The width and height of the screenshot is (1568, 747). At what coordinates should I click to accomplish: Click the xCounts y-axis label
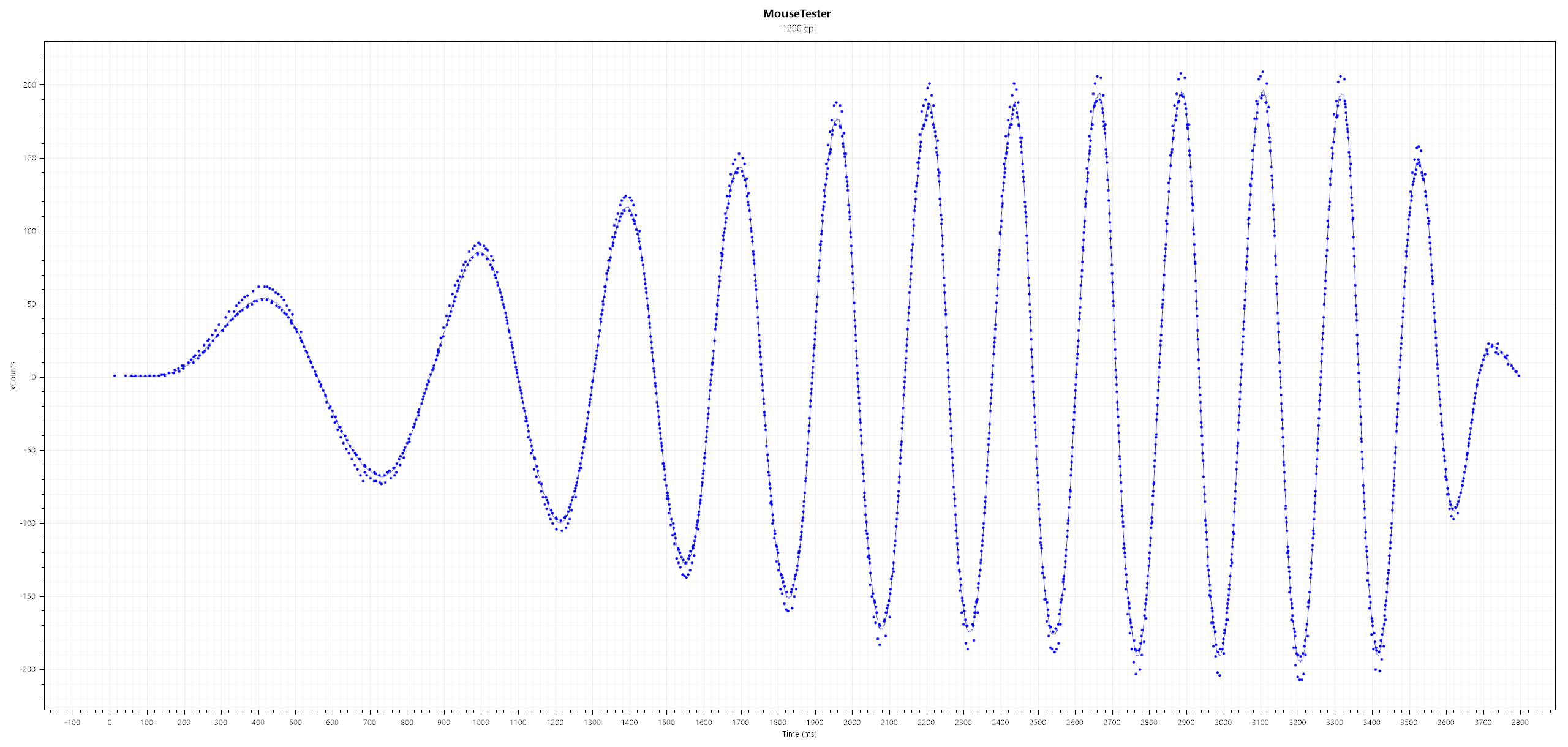(12, 376)
